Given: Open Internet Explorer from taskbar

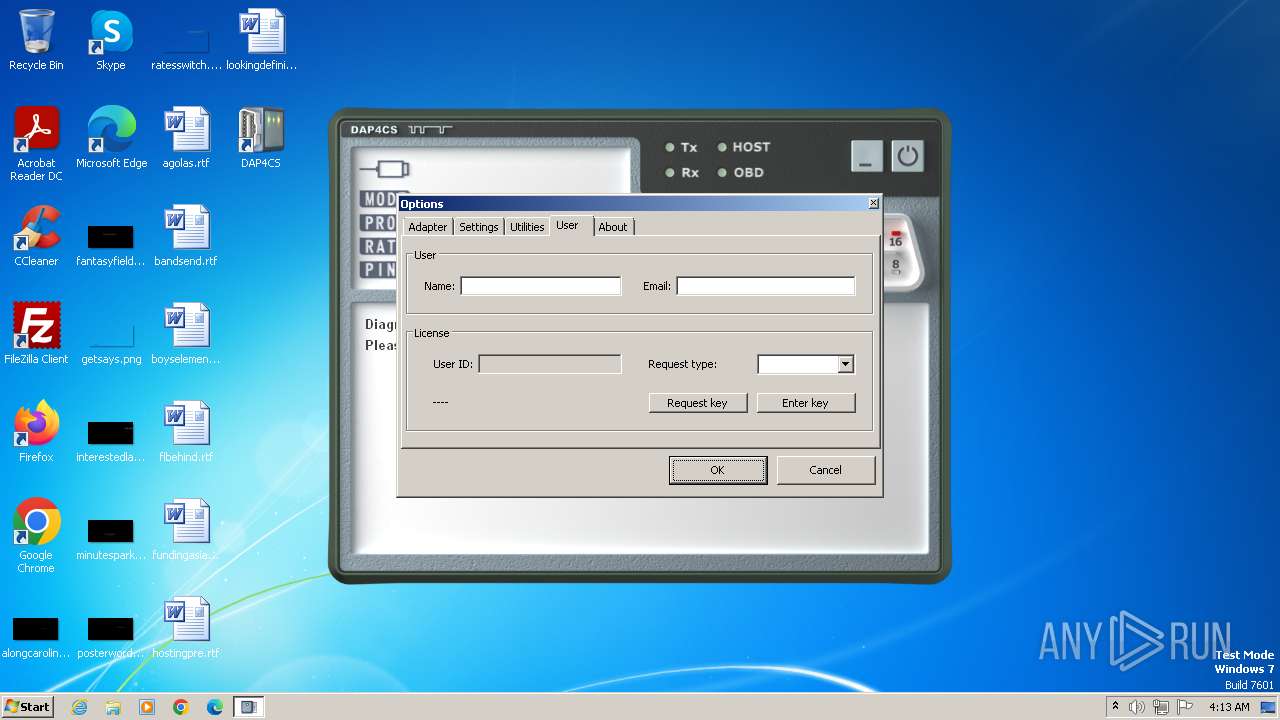Looking at the screenshot, I should pyautogui.click(x=79, y=707).
